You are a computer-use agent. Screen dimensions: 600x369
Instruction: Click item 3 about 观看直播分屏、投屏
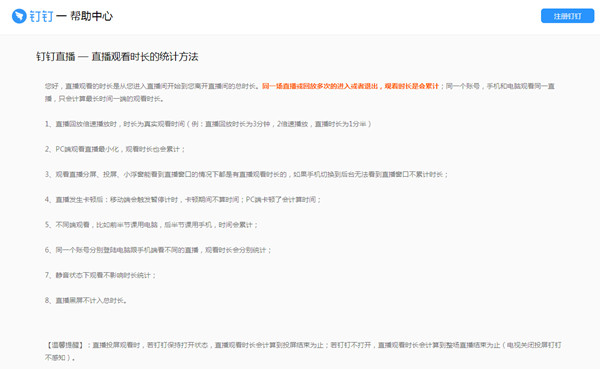[x=246, y=175]
